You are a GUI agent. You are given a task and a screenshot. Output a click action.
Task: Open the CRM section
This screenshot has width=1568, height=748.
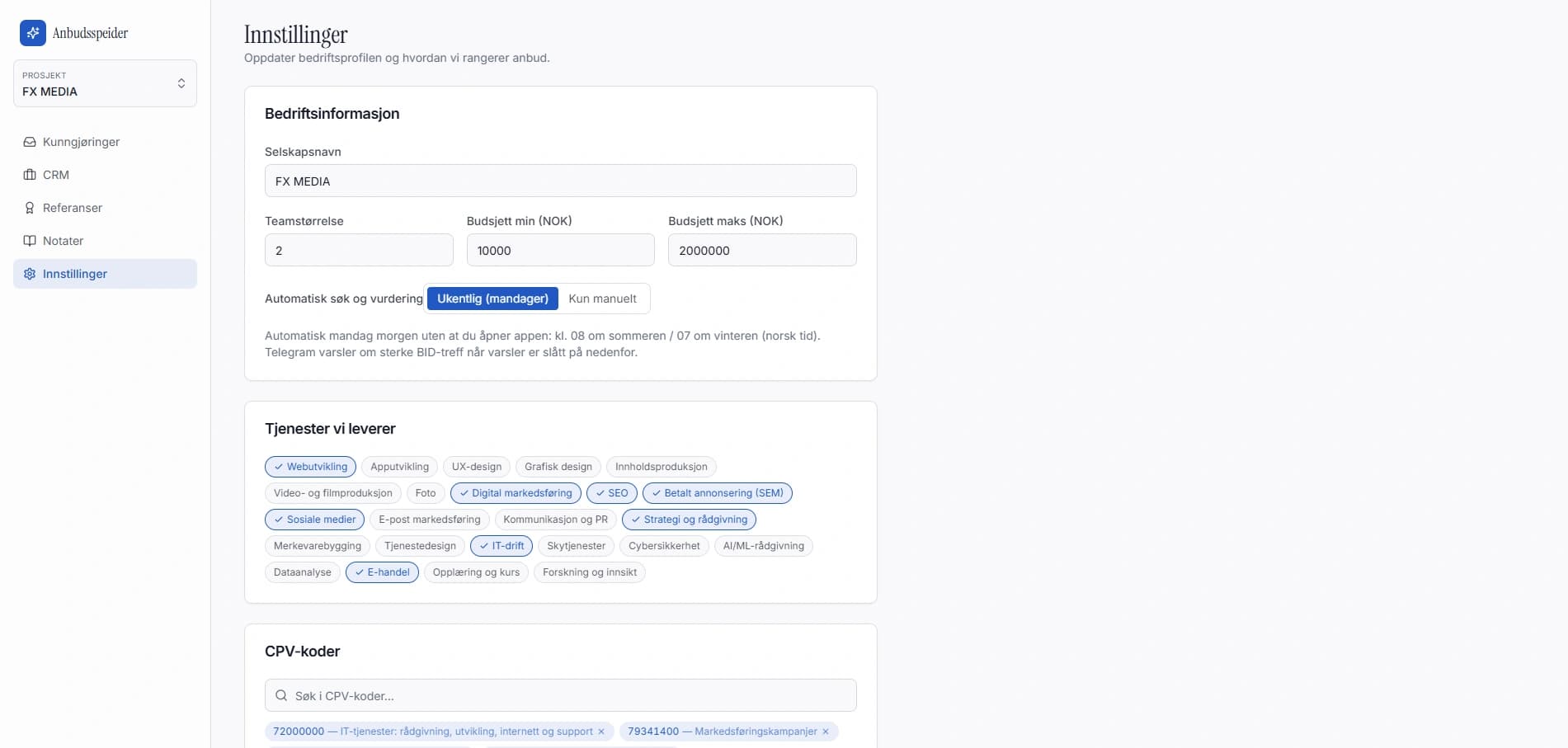105,175
